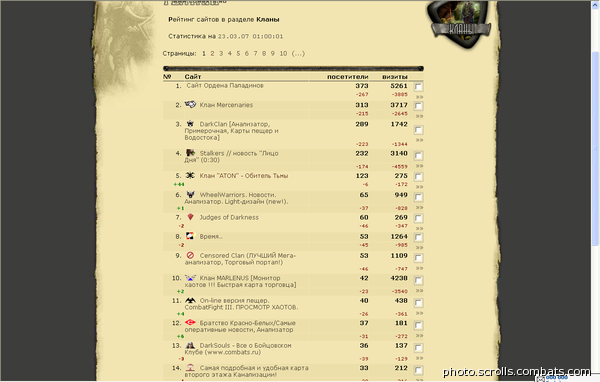This screenshot has height=382, width=600.
Task: Click the Judges of Darkness red icon
Action: pos(190,217)
